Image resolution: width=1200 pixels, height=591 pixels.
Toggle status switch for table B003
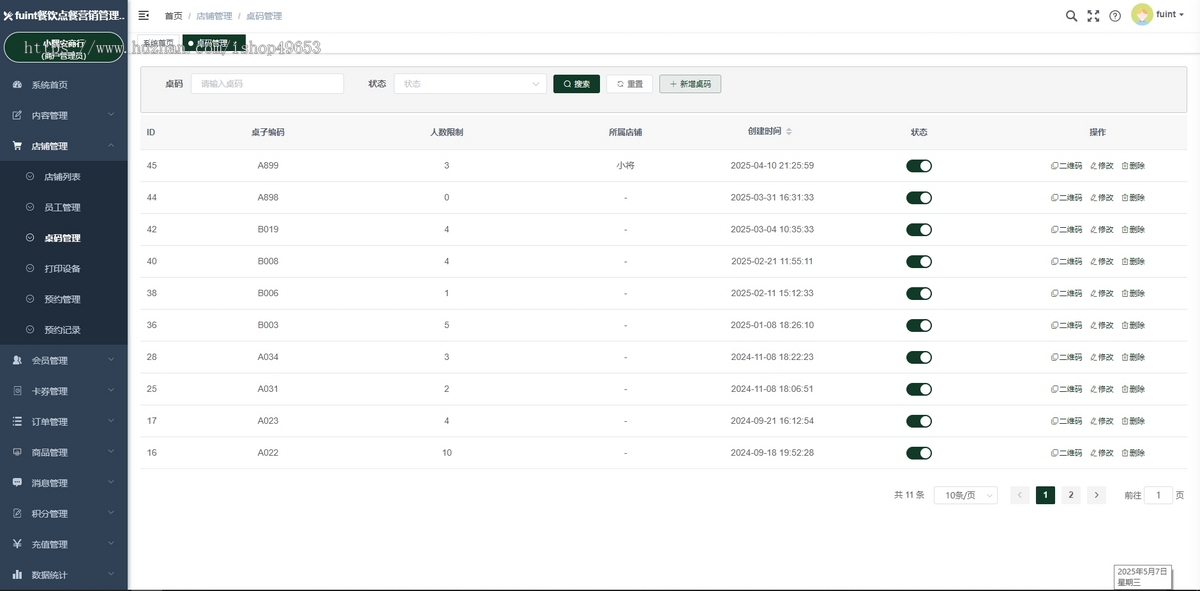tap(919, 326)
